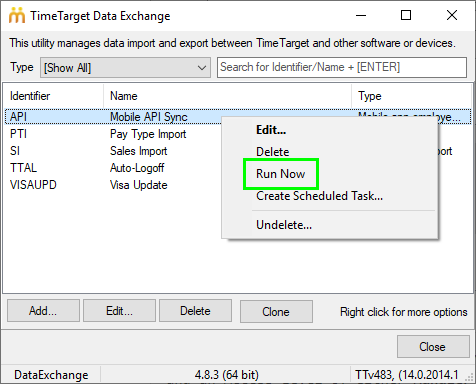Click the Edit... button below the list

(x=119, y=311)
